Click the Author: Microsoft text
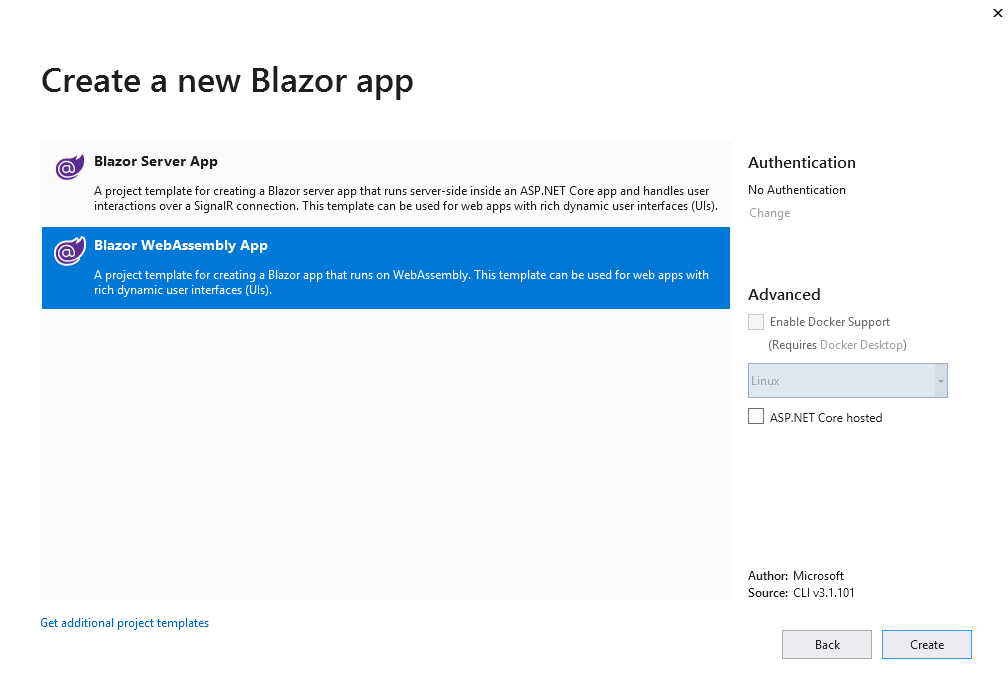The height and width of the screenshot is (698, 1008). (796, 576)
